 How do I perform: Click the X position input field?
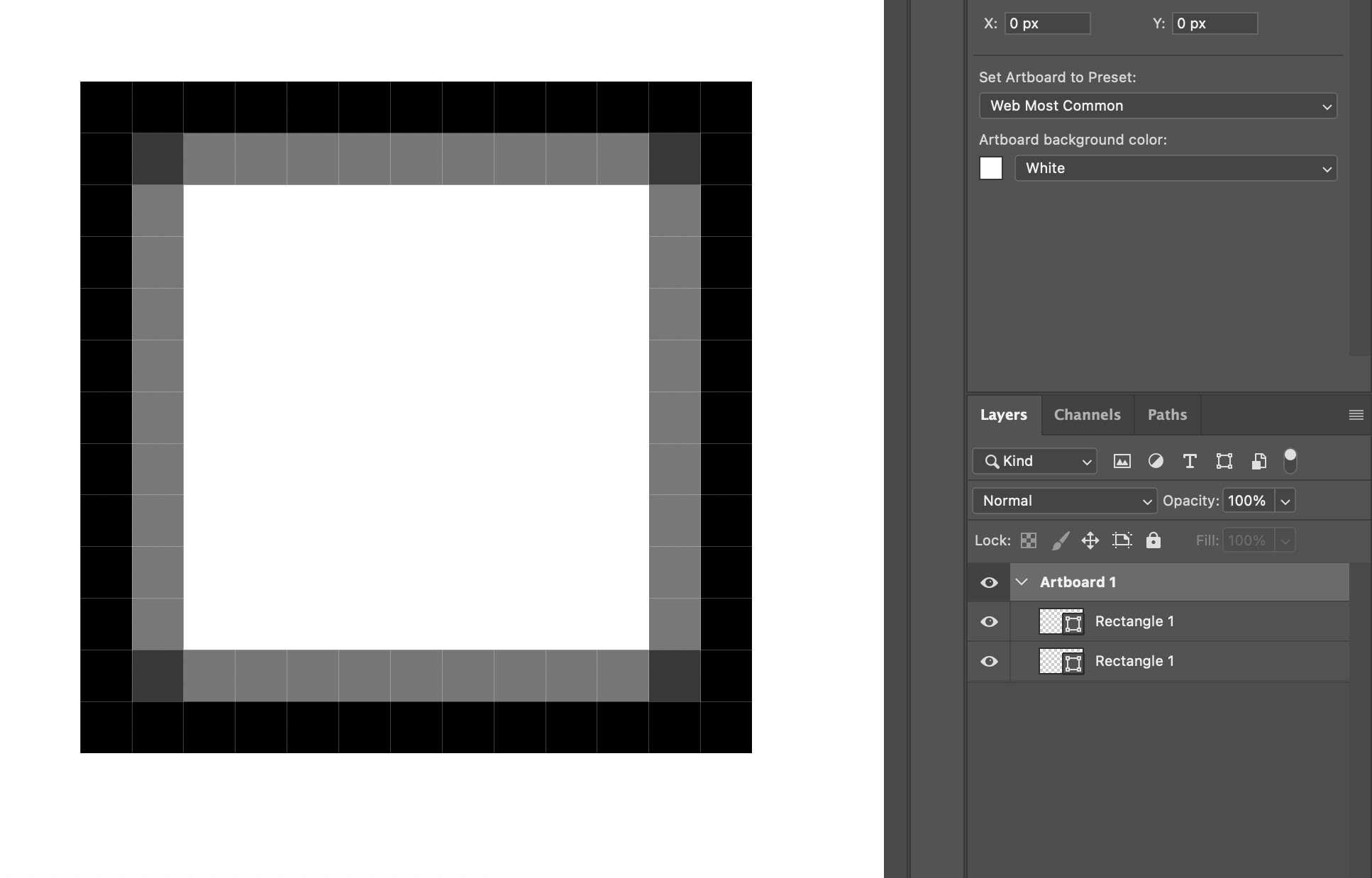point(1047,23)
